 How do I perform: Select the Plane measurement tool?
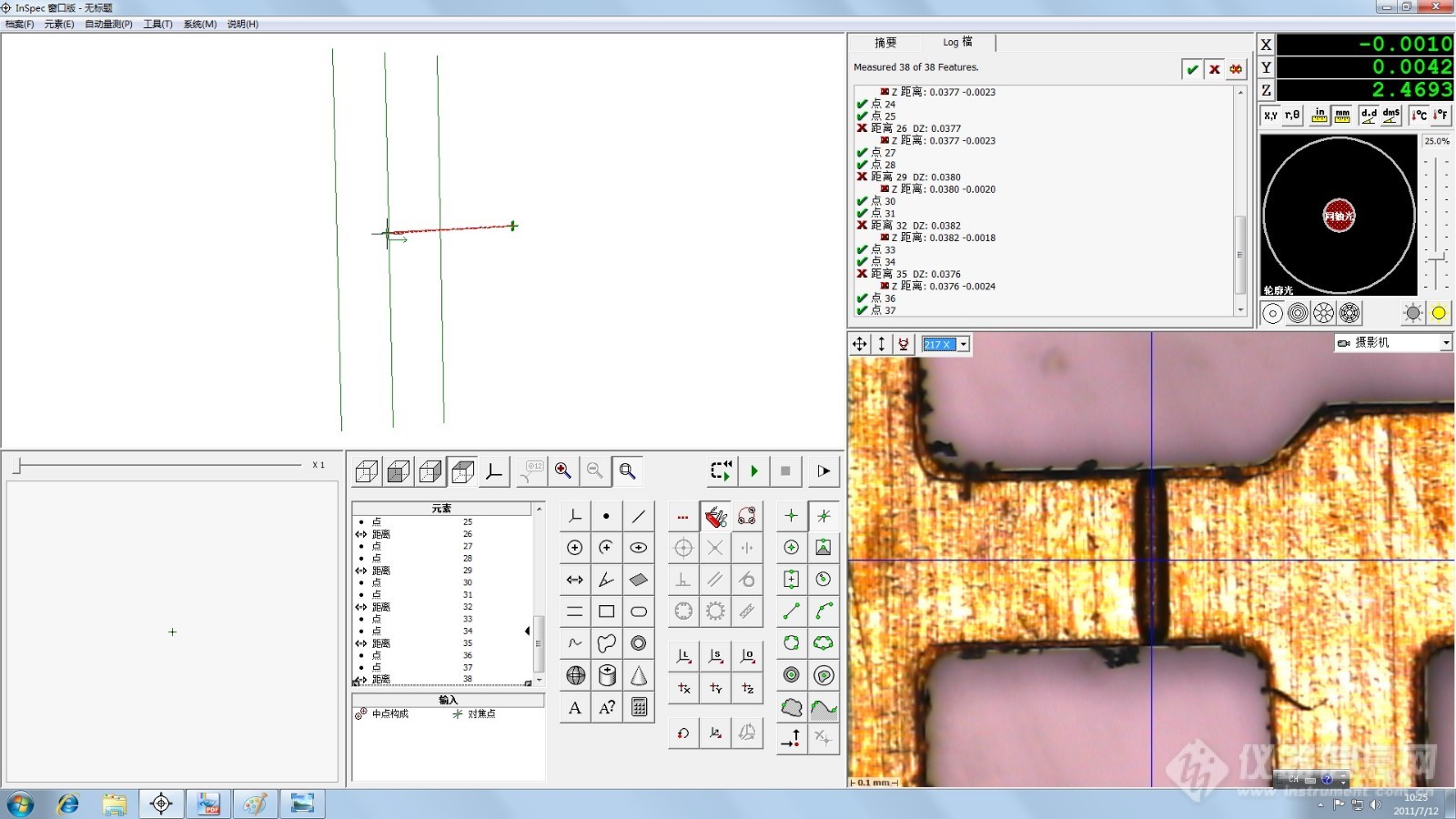639,580
